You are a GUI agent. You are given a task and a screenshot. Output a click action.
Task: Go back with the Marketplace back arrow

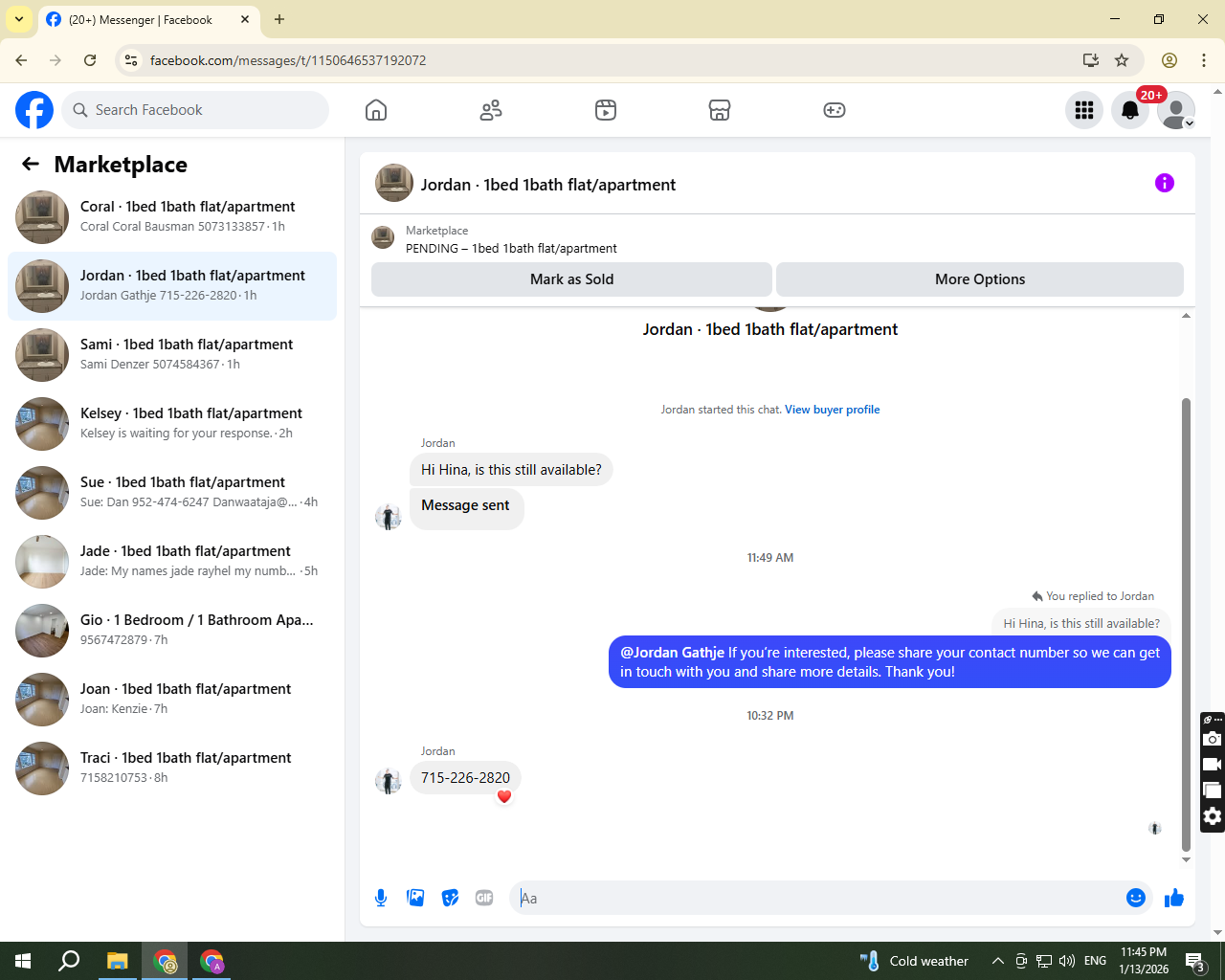tap(31, 164)
